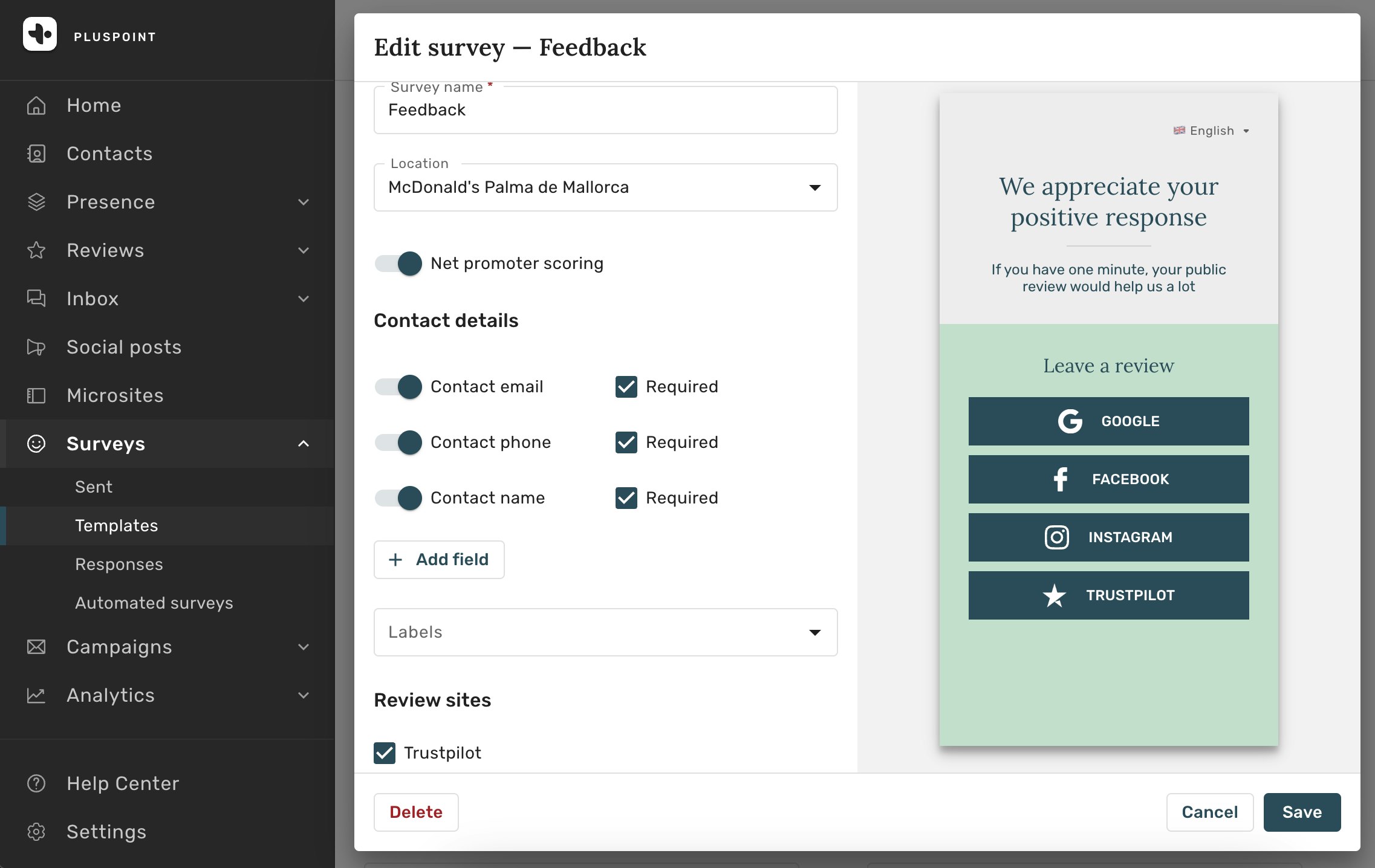The image size is (1375, 868).
Task: Click the Survey name input field
Action: (x=606, y=110)
